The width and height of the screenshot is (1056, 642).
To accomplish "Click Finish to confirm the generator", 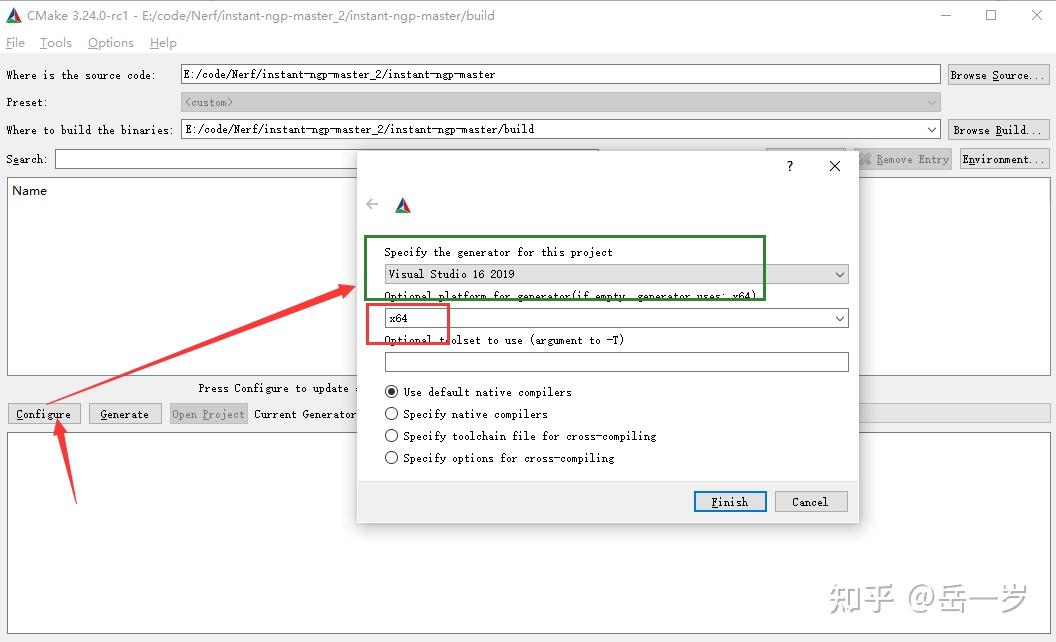I will click(x=729, y=501).
